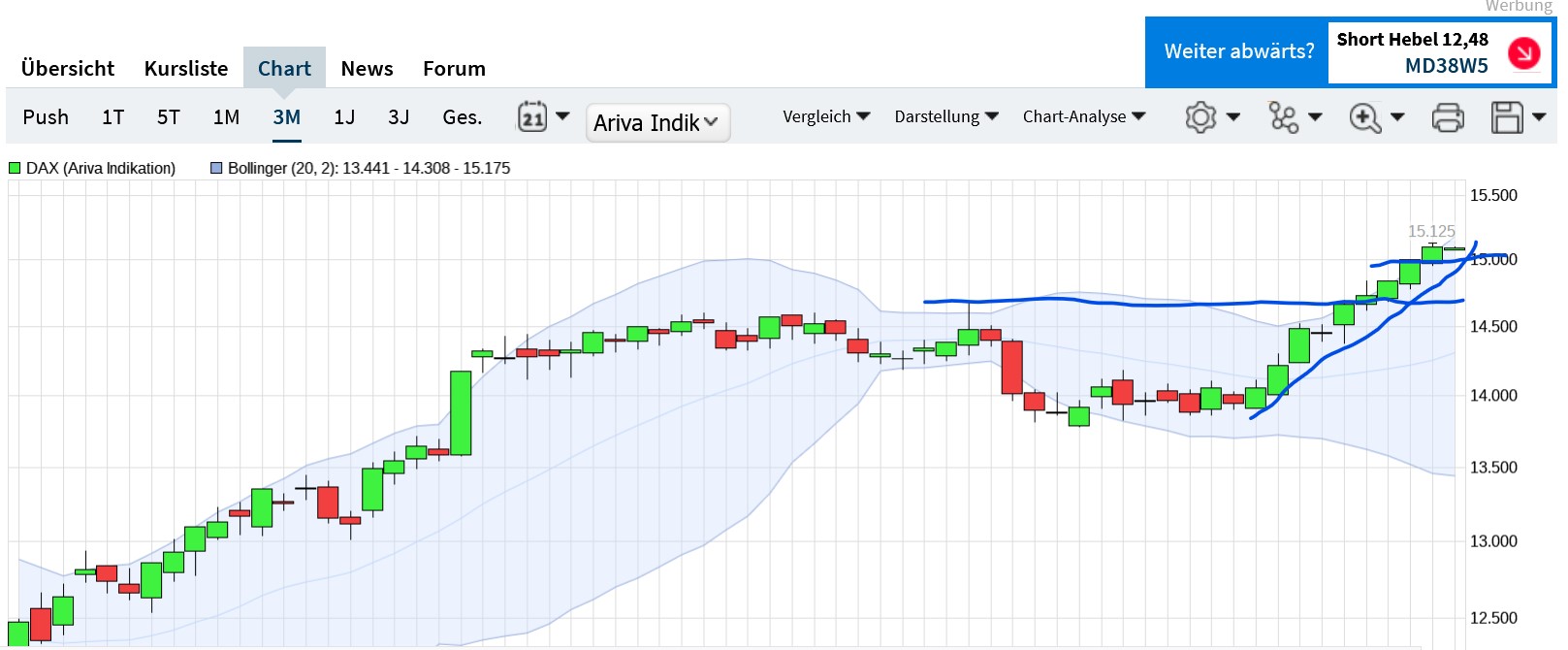Click the red arrow ad icon
This screenshot has width=1568, height=650.
click(1523, 52)
